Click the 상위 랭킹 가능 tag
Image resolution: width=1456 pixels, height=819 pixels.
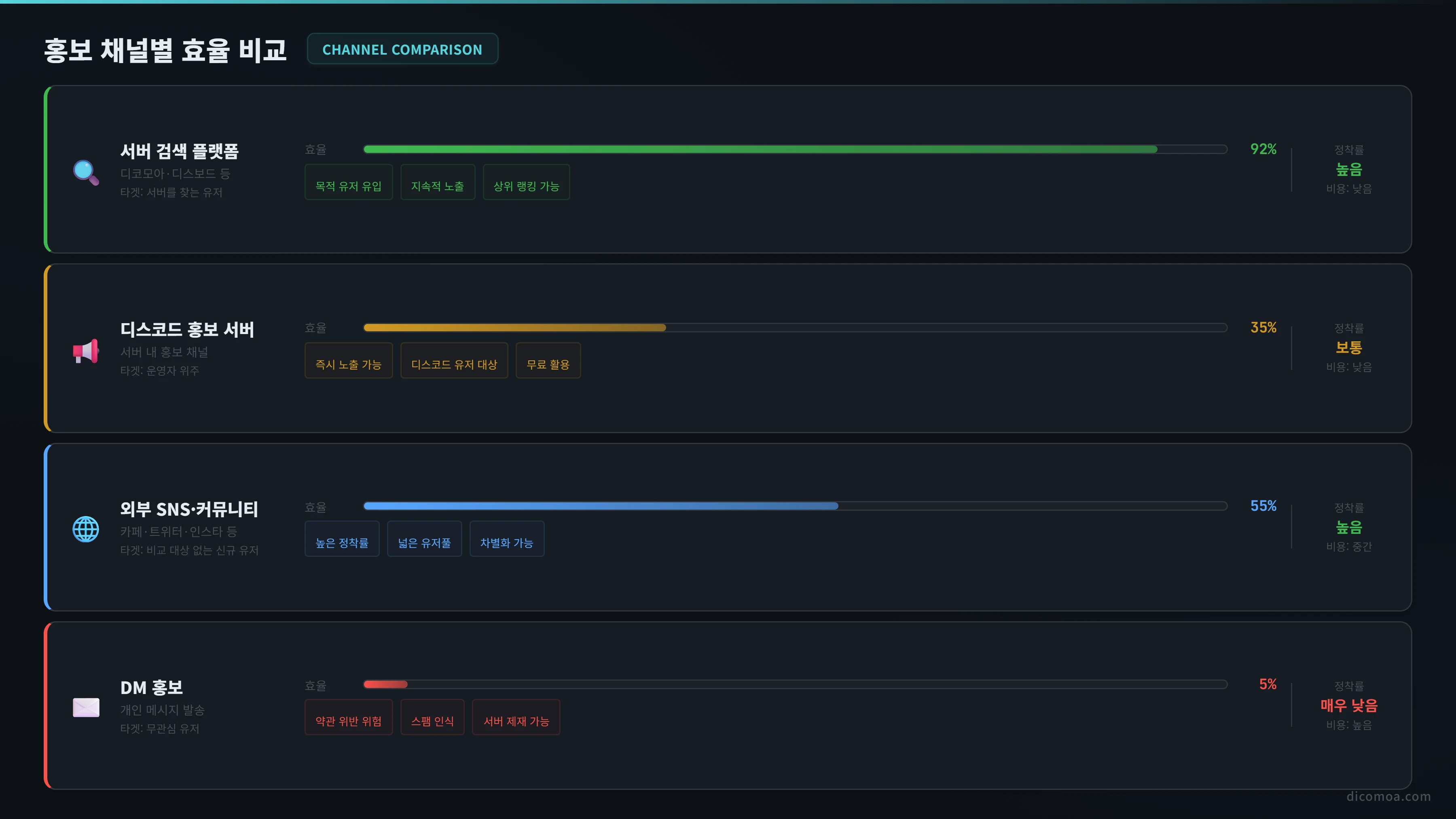point(526,182)
